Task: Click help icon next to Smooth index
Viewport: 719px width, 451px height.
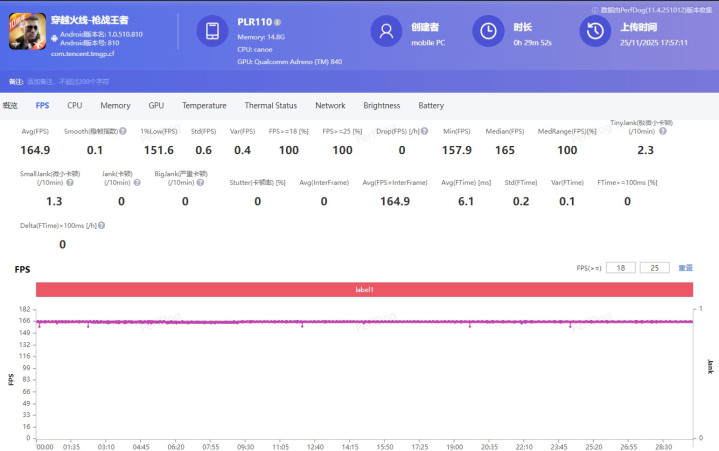Action: pyautogui.click(x=123, y=131)
